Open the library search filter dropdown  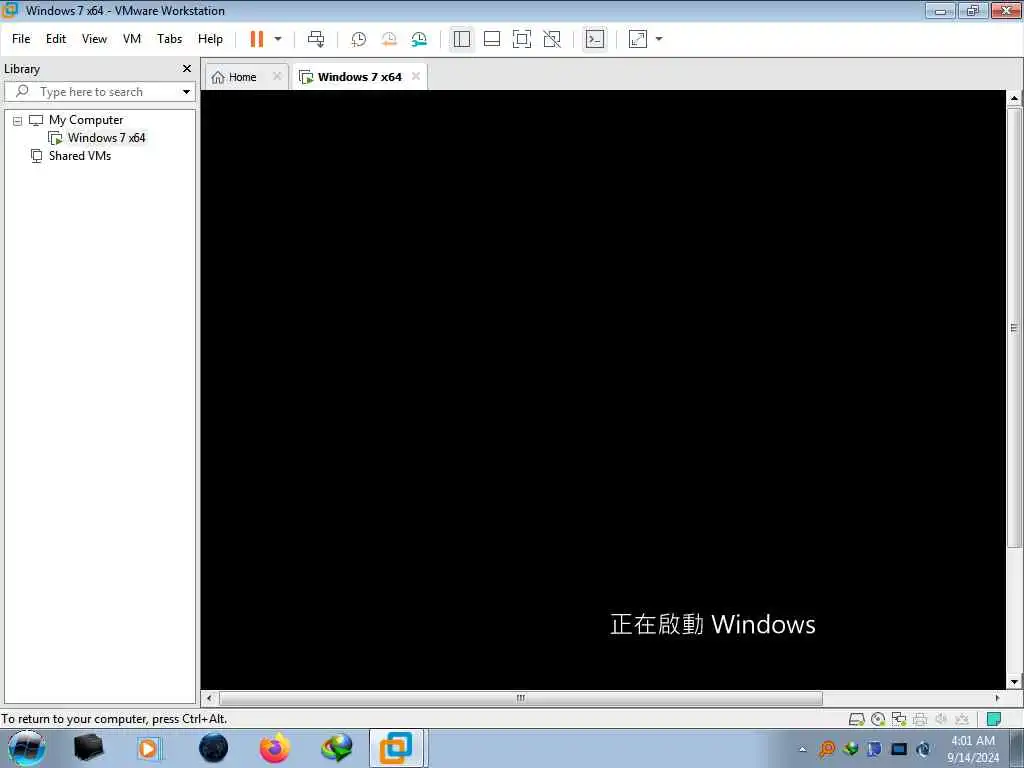[186, 92]
